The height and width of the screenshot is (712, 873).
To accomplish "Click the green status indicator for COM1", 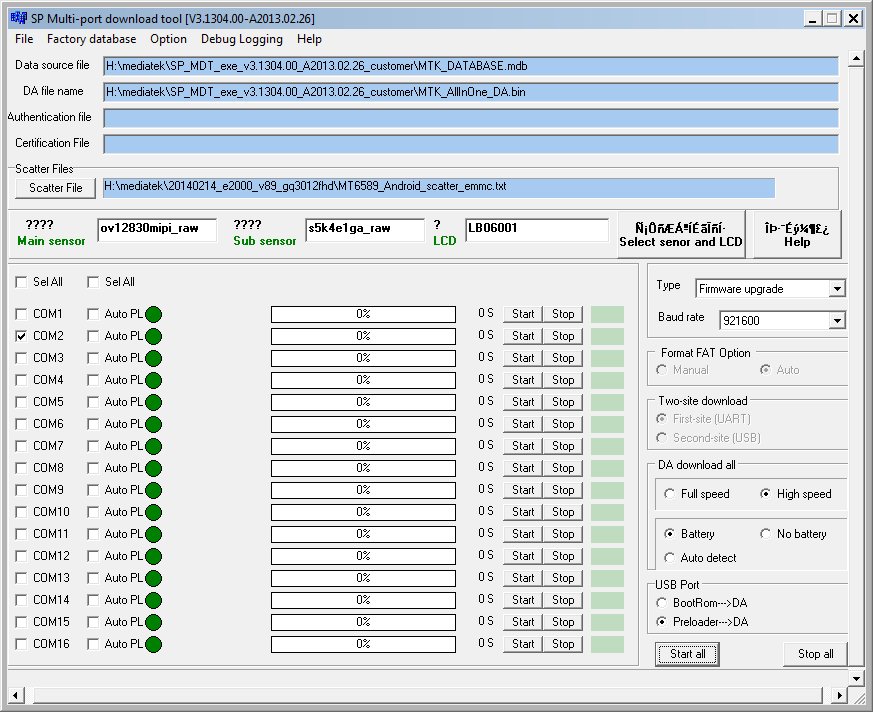I will 153,314.
